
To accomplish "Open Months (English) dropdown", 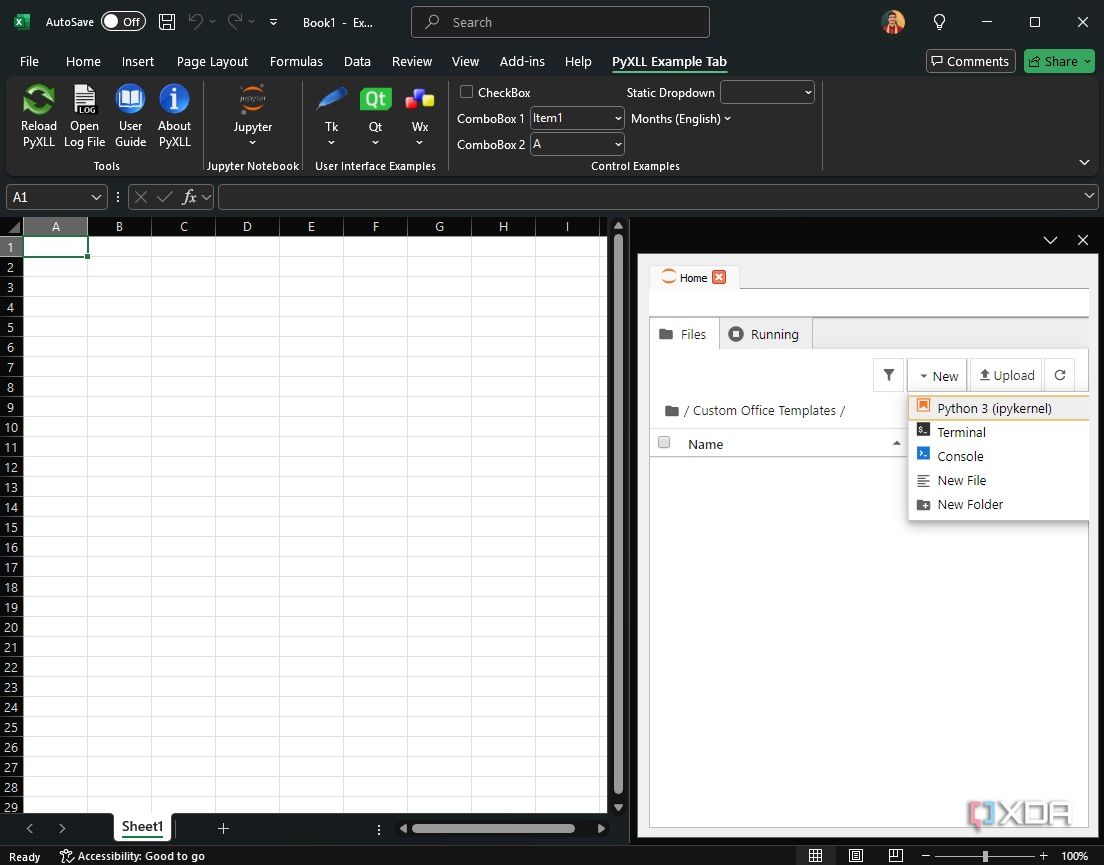I will tap(681, 118).
